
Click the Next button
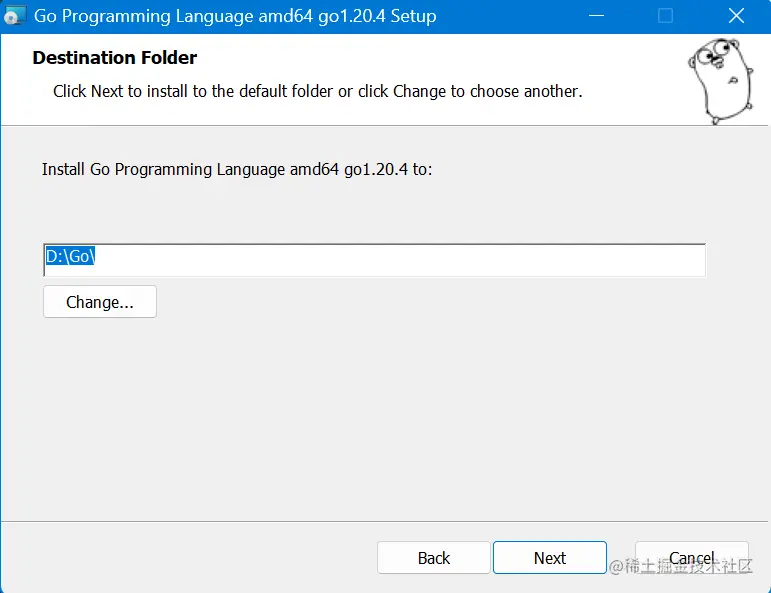point(550,558)
